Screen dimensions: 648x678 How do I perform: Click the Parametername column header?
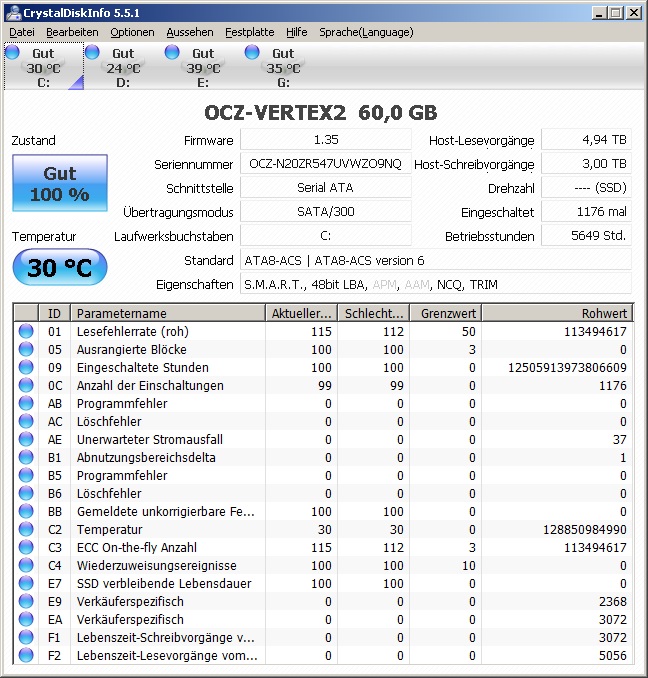tap(168, 313)
